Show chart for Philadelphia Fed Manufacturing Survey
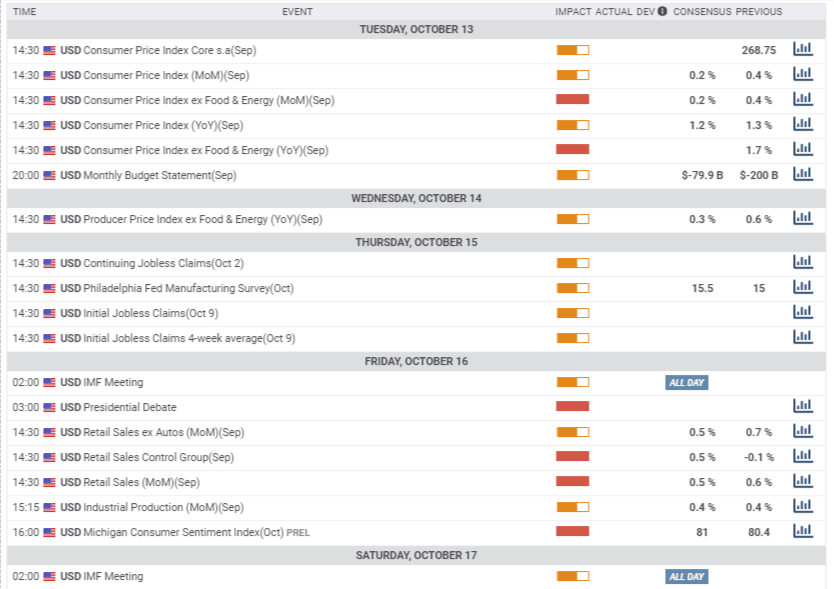834x589 pixels. pyautogui.click(x=802, y=287)
